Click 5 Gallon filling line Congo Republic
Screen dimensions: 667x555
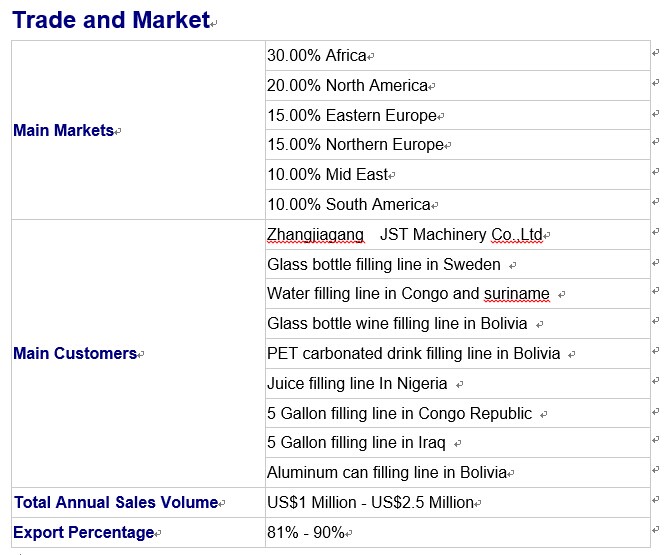(x=458, y=413)
